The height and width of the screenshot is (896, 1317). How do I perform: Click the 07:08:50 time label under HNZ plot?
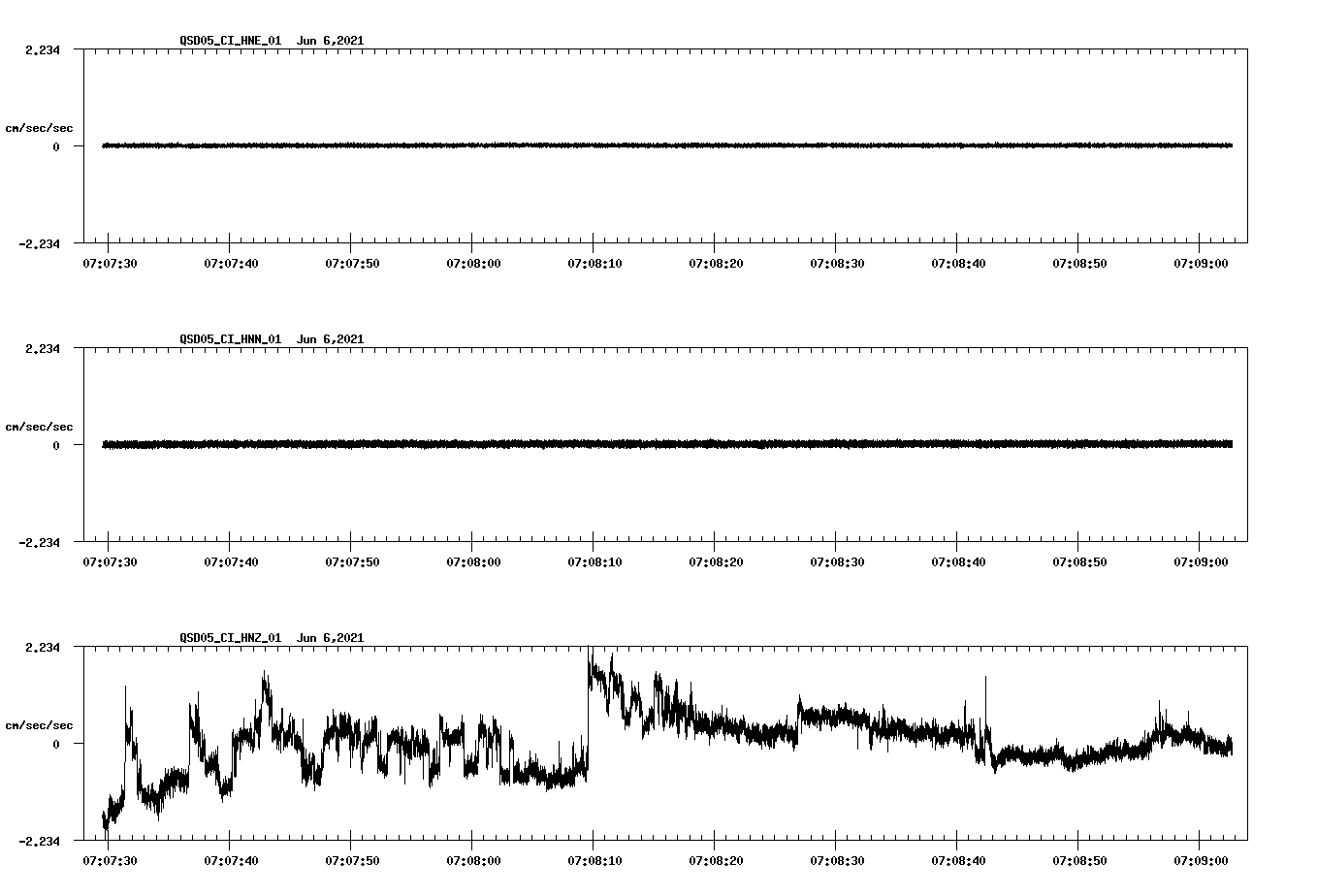pyautogui.click(x=1079, y=861)
